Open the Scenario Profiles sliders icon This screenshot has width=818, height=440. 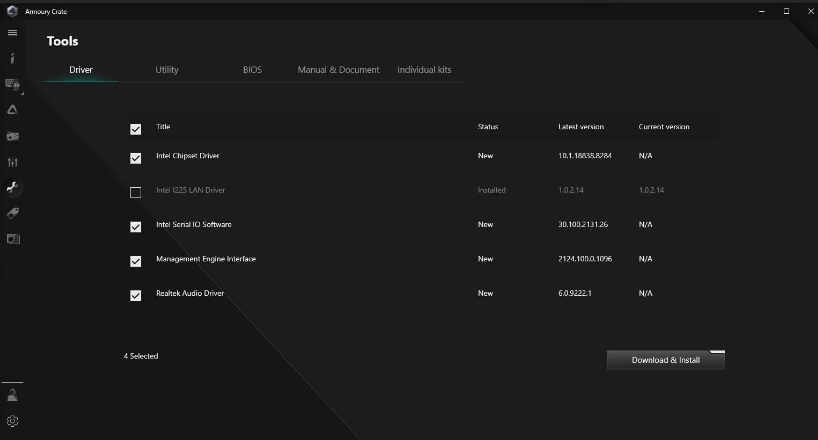(12, 162)
